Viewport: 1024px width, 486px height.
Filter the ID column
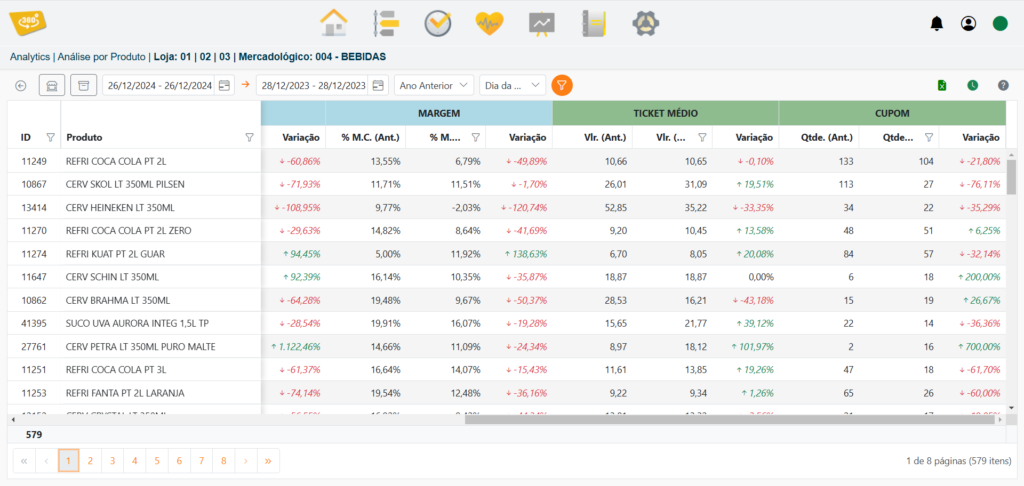click(50, 137)
